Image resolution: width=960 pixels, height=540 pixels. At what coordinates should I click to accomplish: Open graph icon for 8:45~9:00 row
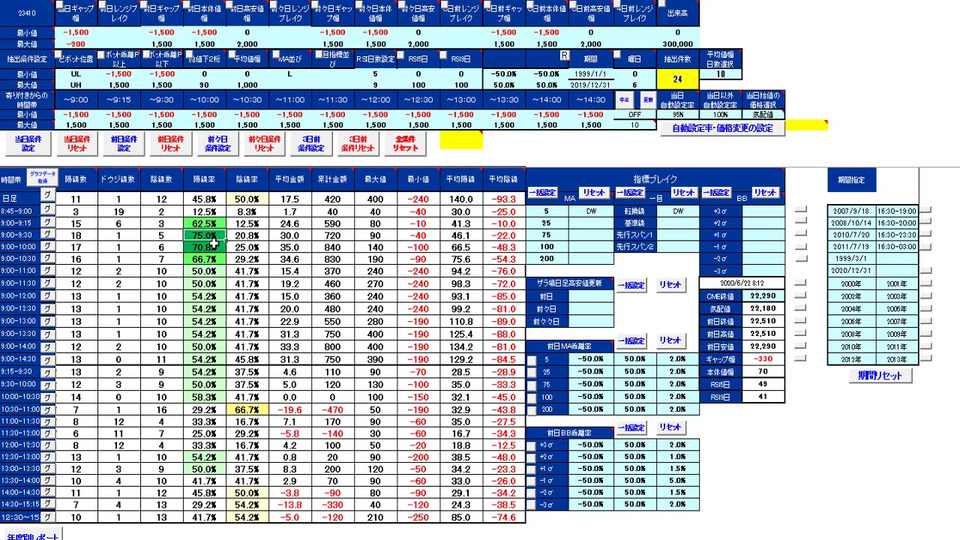click(47, 210)
